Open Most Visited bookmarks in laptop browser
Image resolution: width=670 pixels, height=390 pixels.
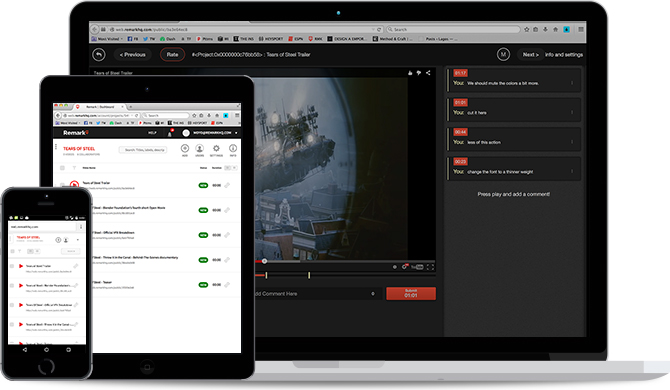pyautogui.click(x=107, y=39)
